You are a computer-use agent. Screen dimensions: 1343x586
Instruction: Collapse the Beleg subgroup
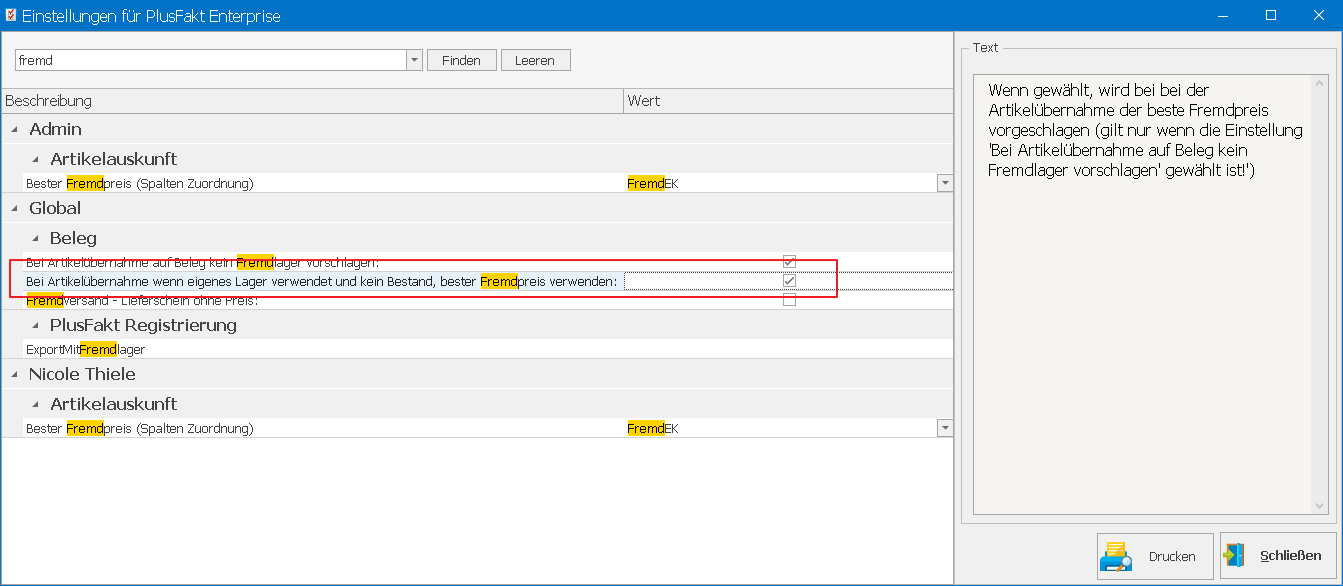click(x=36, y=239)
